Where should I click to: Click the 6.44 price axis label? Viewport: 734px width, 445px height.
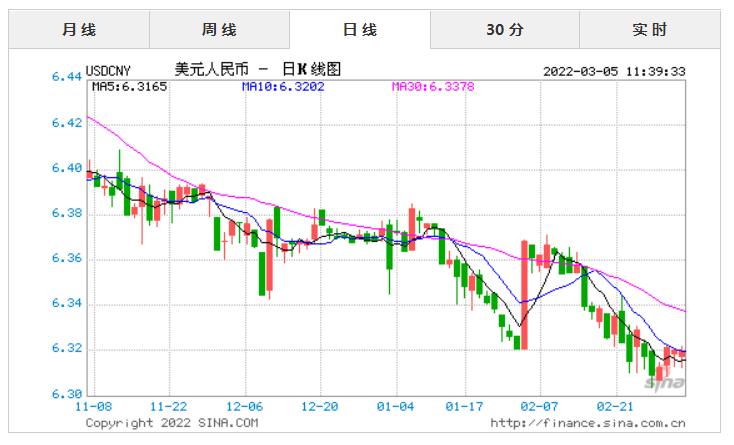pyautogui.click(x=66, y=77)
